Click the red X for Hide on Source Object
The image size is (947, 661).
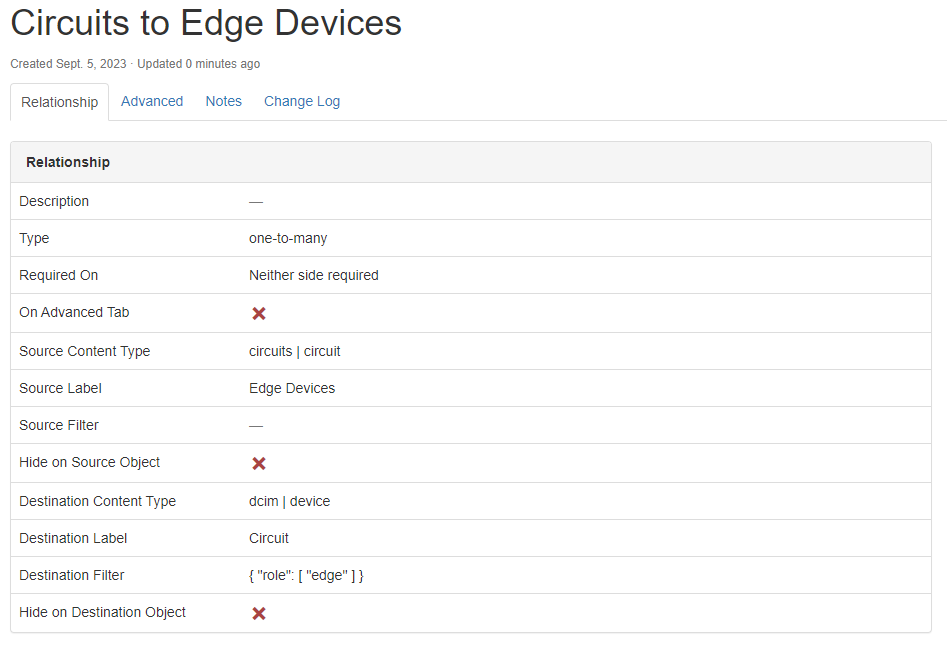click(258, 463)
